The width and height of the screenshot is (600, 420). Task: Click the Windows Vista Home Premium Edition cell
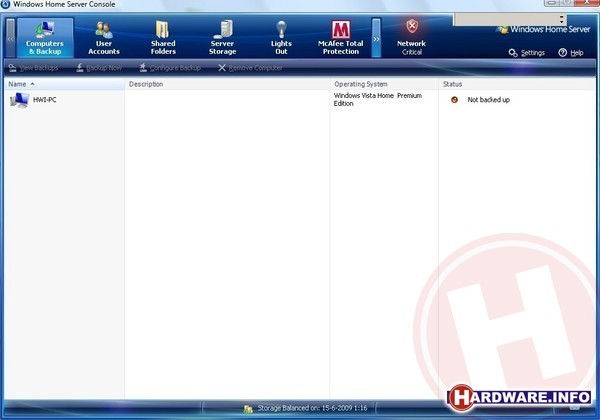(x=378, y=99)
